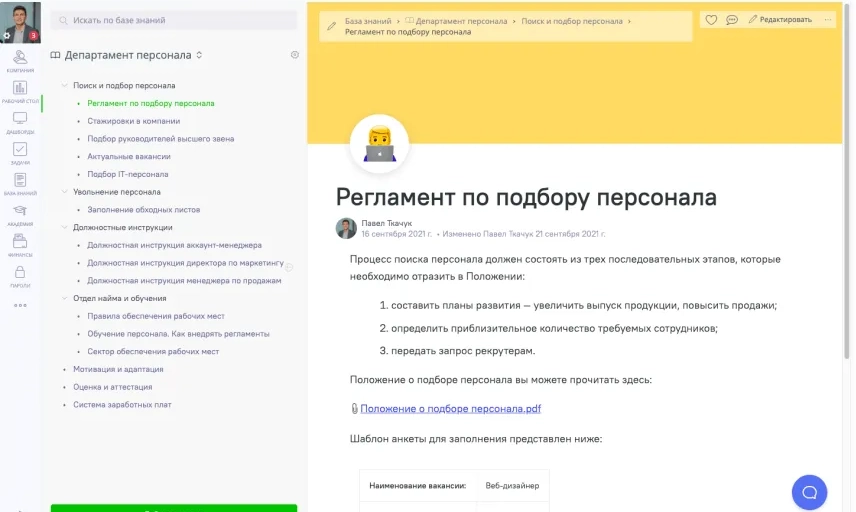Screen dimensions: 856x512
Task: Open Рабочий стол from the sidebar
Action: [20, 91]
